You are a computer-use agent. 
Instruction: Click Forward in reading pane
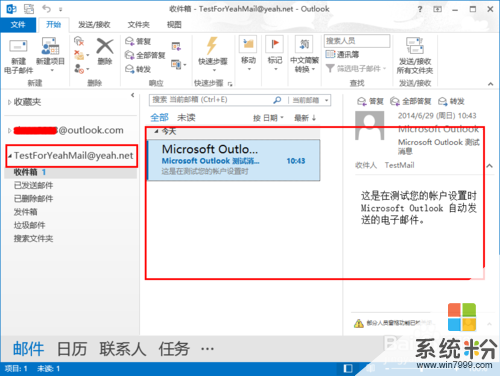(x=451, y=101)
